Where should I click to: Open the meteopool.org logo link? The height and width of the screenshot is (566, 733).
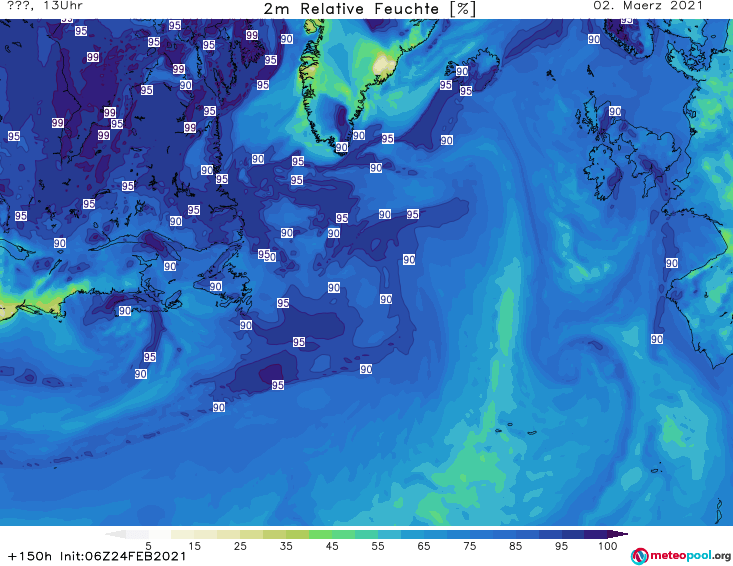(x=681, y=556)
